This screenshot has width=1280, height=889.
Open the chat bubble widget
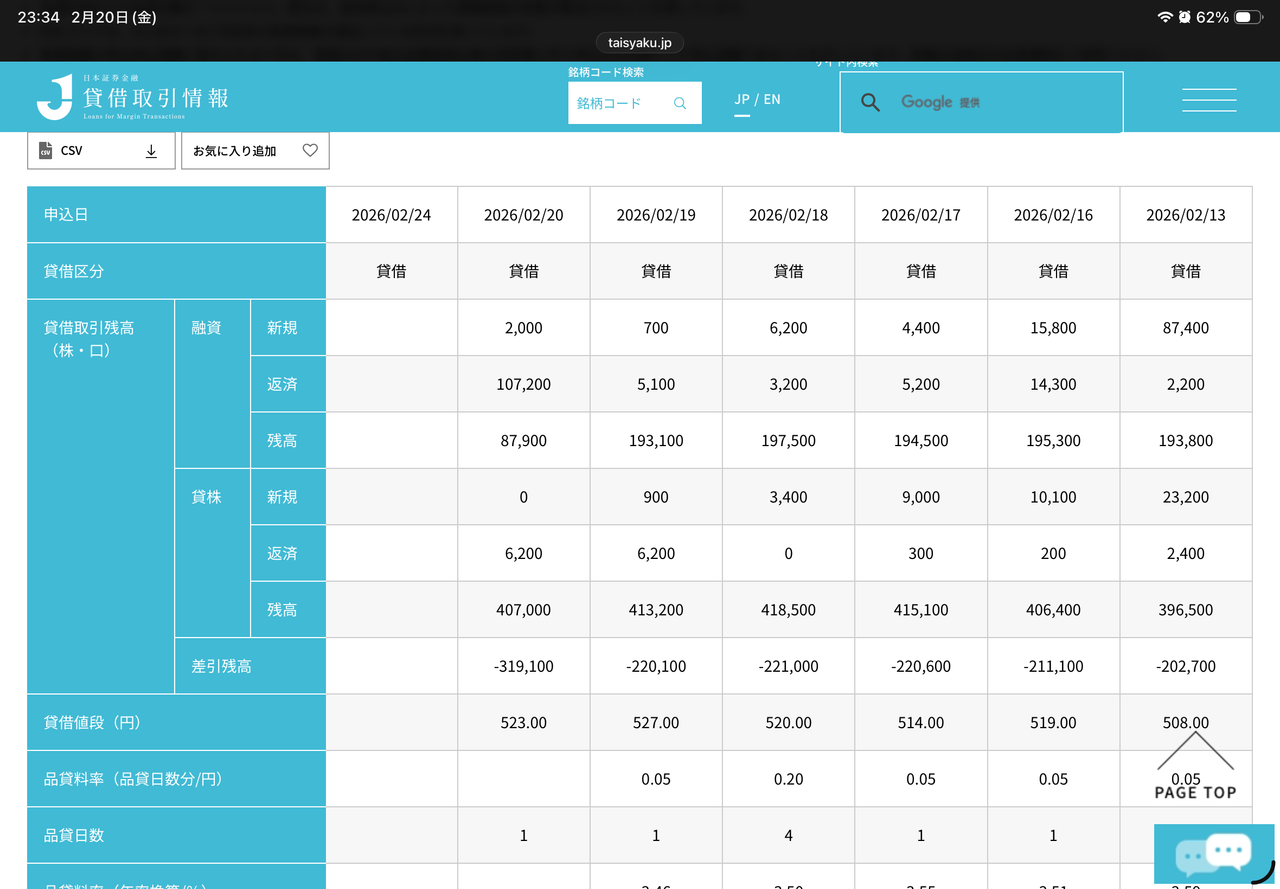pos(1213,853)
